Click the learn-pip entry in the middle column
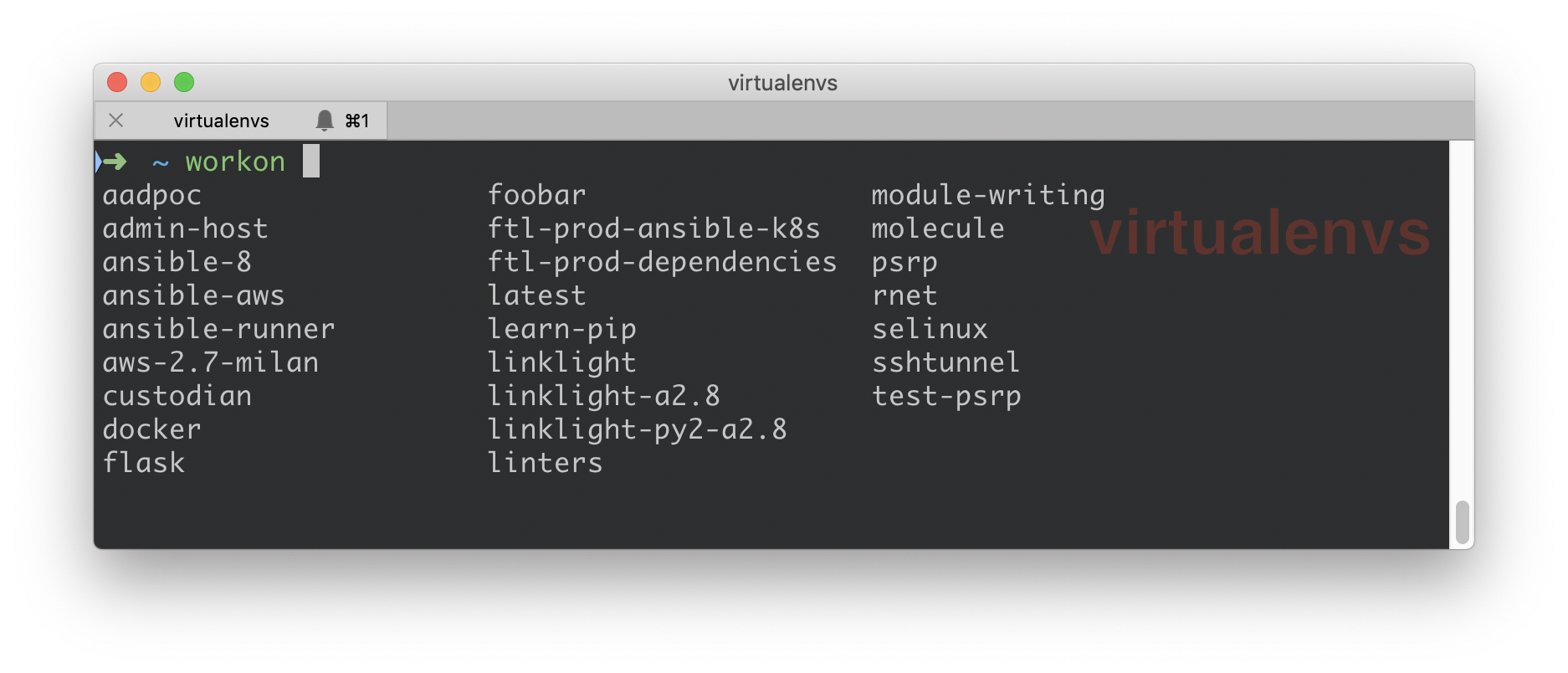 coord(561,328)
